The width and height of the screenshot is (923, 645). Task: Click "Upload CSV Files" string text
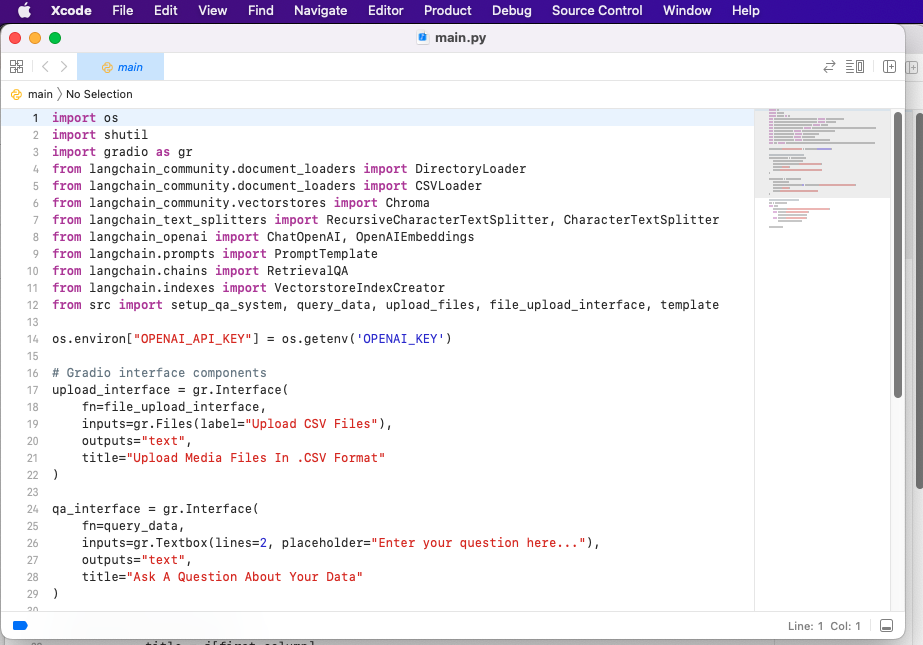click(311, 424)
